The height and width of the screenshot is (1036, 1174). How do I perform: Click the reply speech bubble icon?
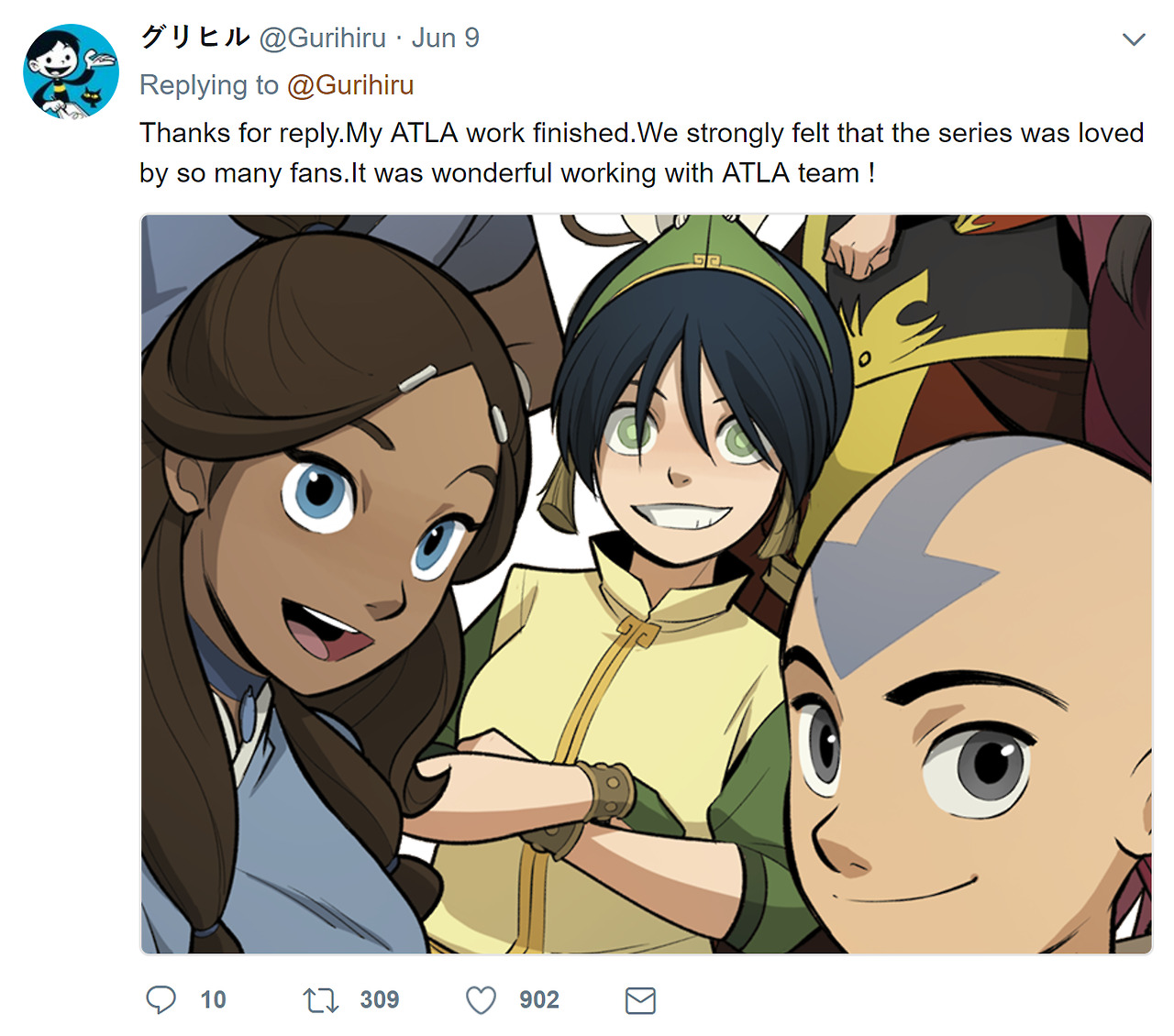(161, 999)
